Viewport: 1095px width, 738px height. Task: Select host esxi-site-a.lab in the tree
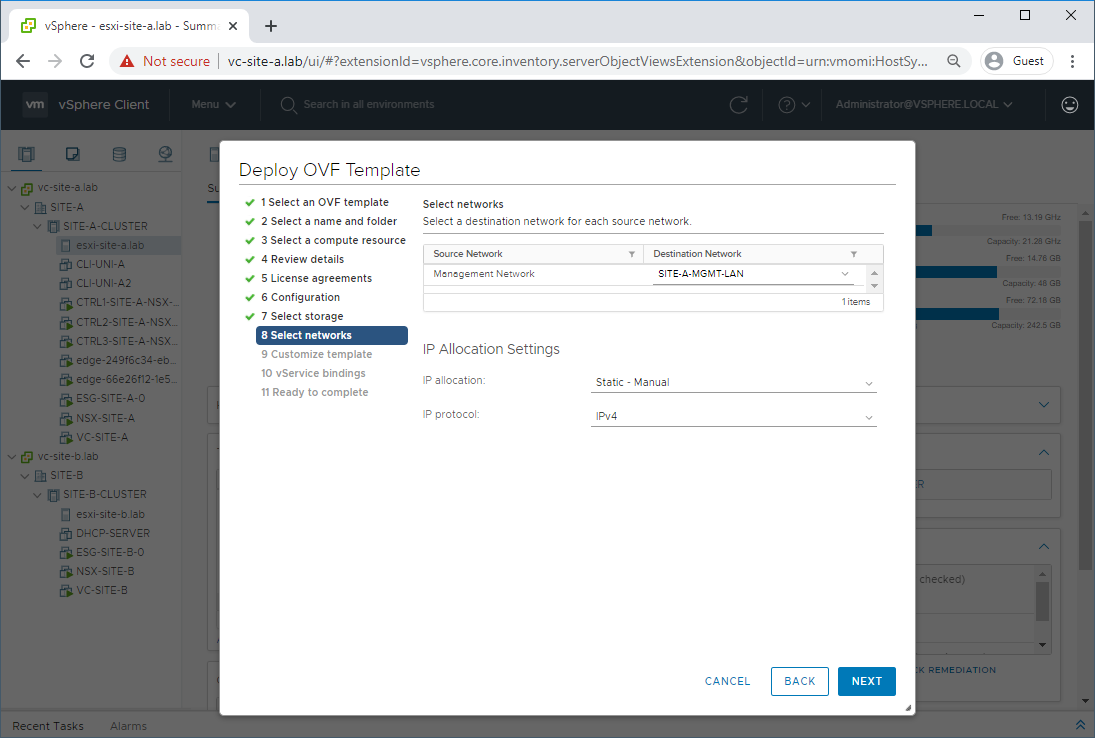point(110,245)
